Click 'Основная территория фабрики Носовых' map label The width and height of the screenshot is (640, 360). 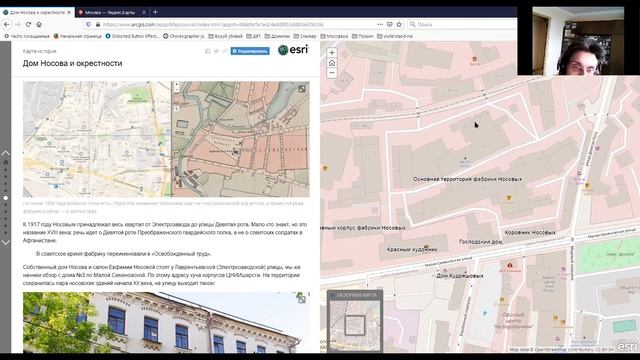pos(467,179)
